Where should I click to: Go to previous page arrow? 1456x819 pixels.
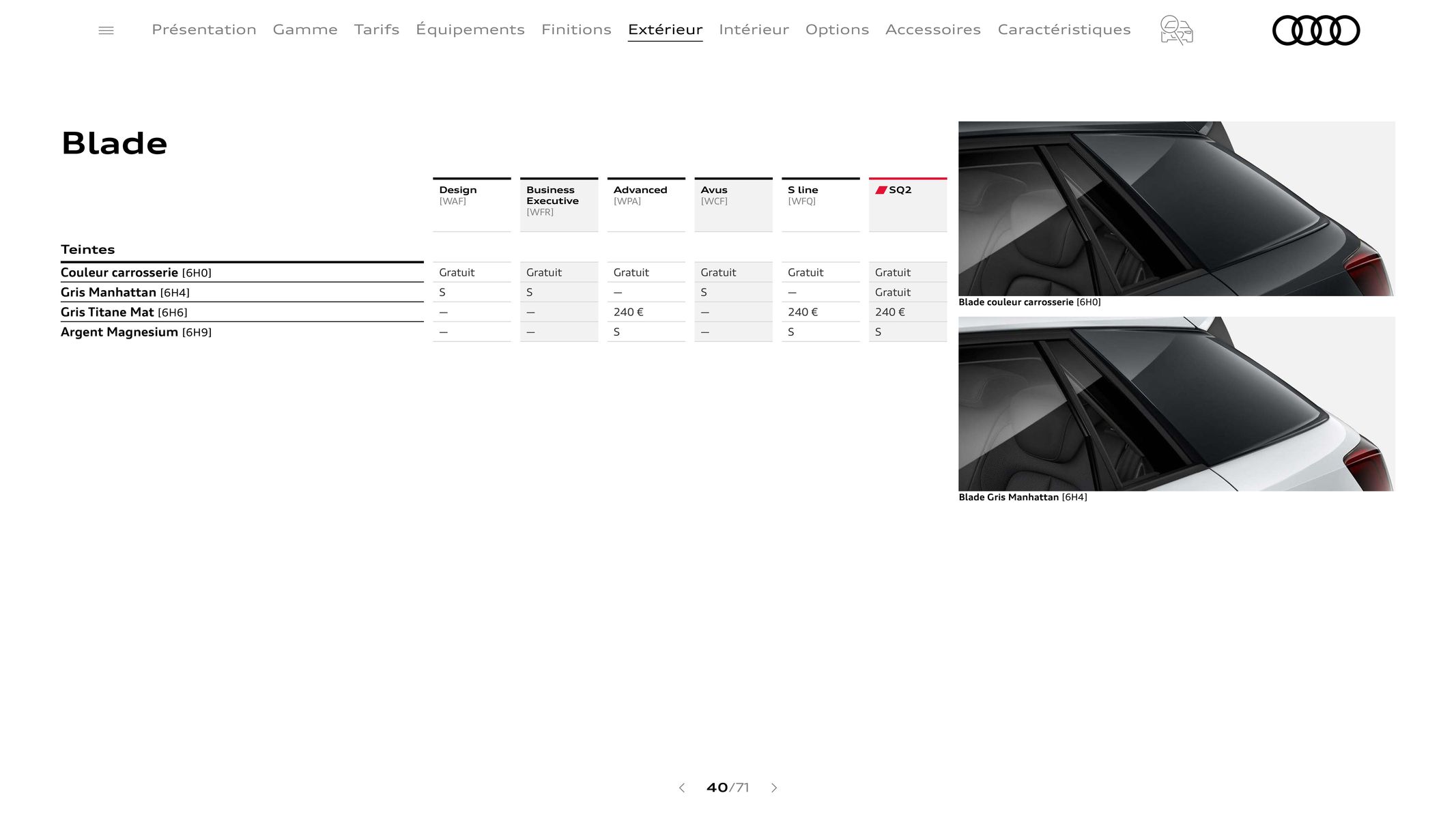tap(681, 788)
